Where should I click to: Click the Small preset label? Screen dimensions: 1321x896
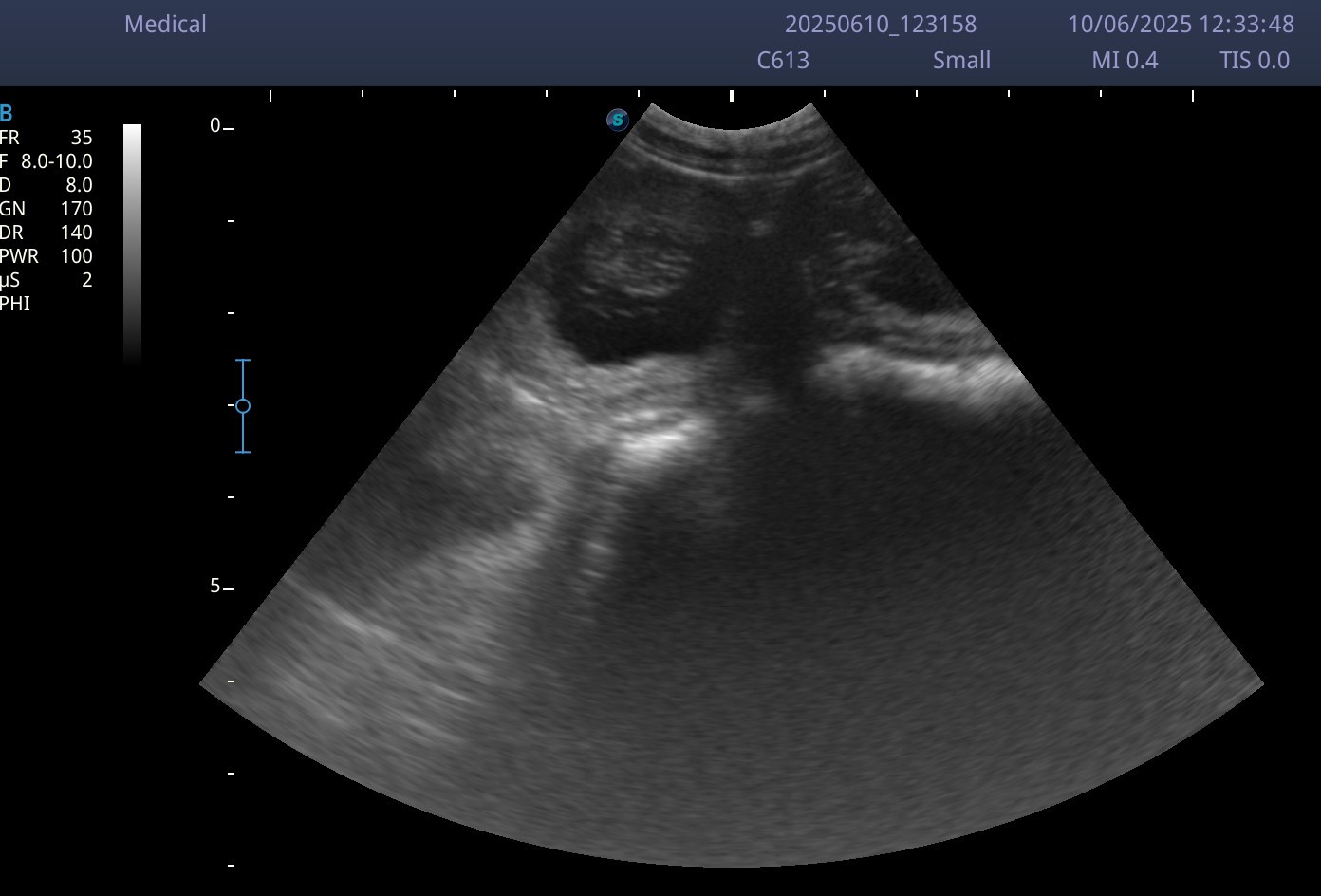pos(961,61)
